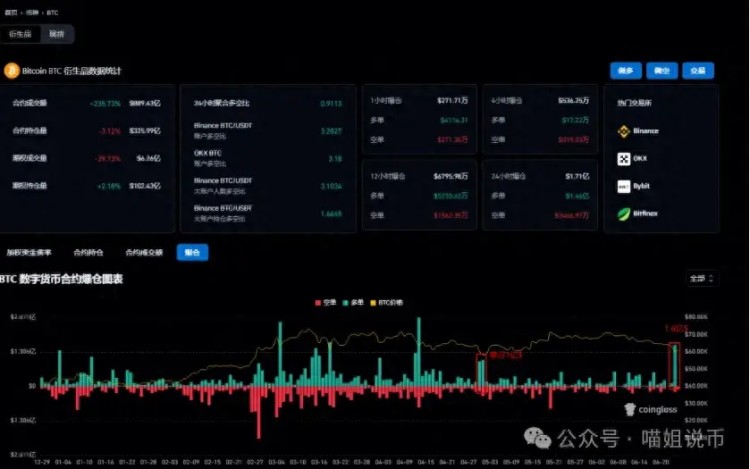The image size is (750, 469).
Task: Click the 24小时聚合多空比 label
Action: pyautogui.click(x=221, y=103)
